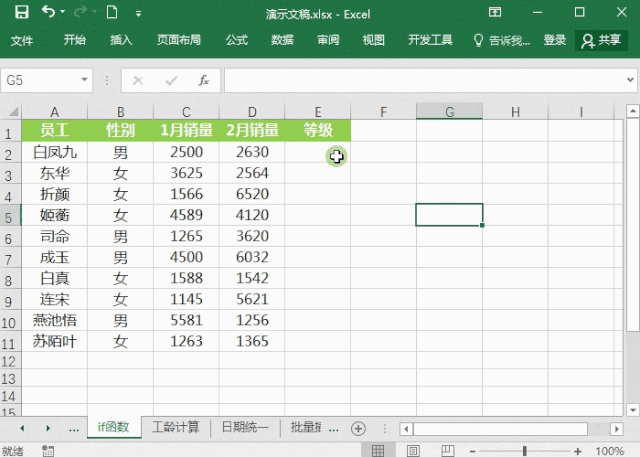
Task: Click cell with value 1365
Action: click(252, 341)
